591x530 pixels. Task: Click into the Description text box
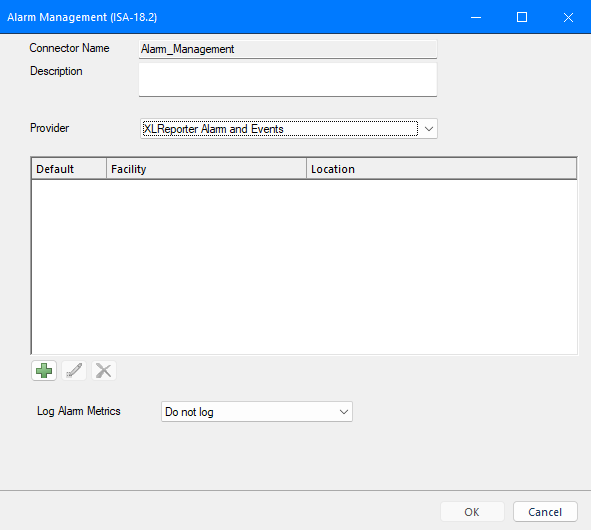tap(288, 80)
